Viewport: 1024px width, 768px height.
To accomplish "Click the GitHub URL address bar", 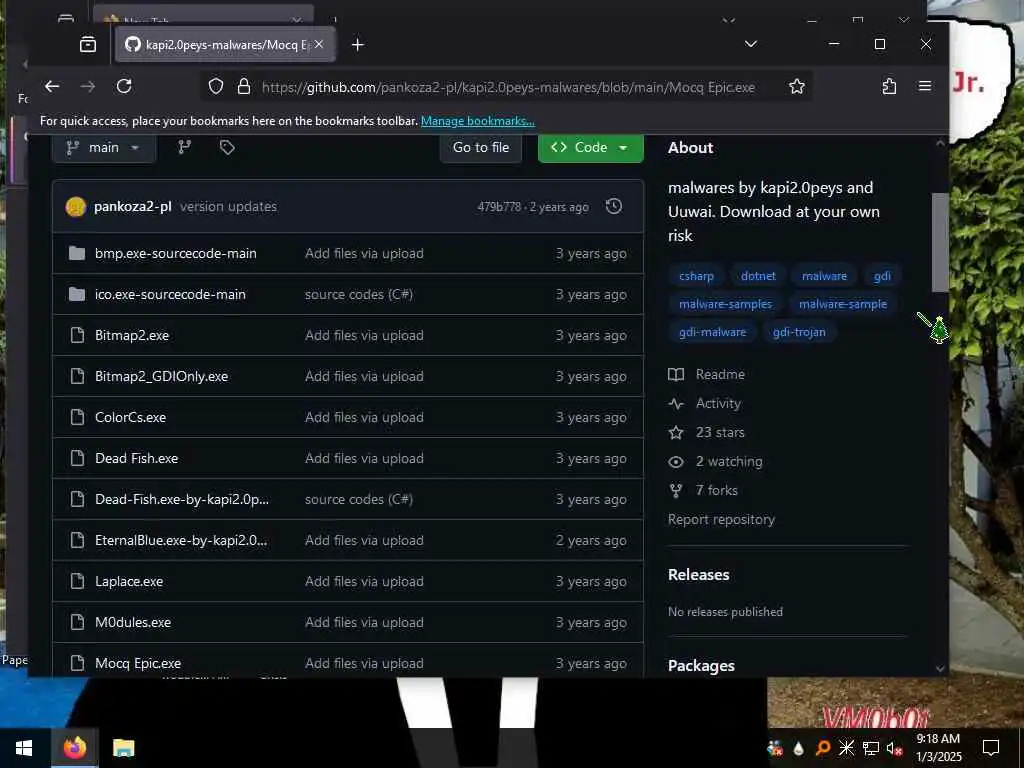I will [508, 87].
